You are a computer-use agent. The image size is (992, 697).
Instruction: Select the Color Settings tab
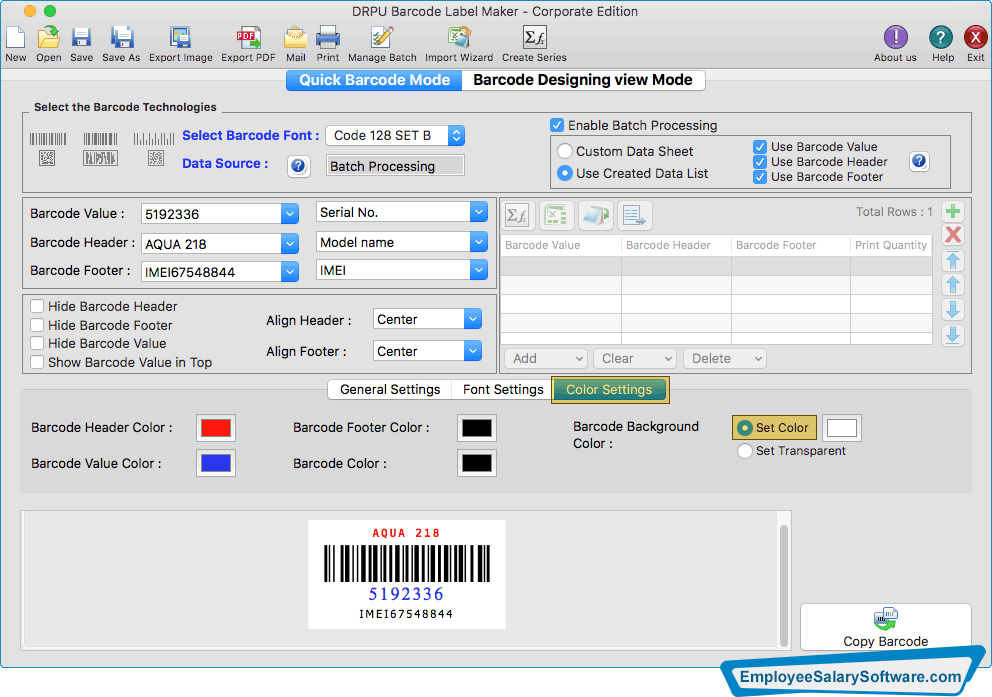point(610,390)
